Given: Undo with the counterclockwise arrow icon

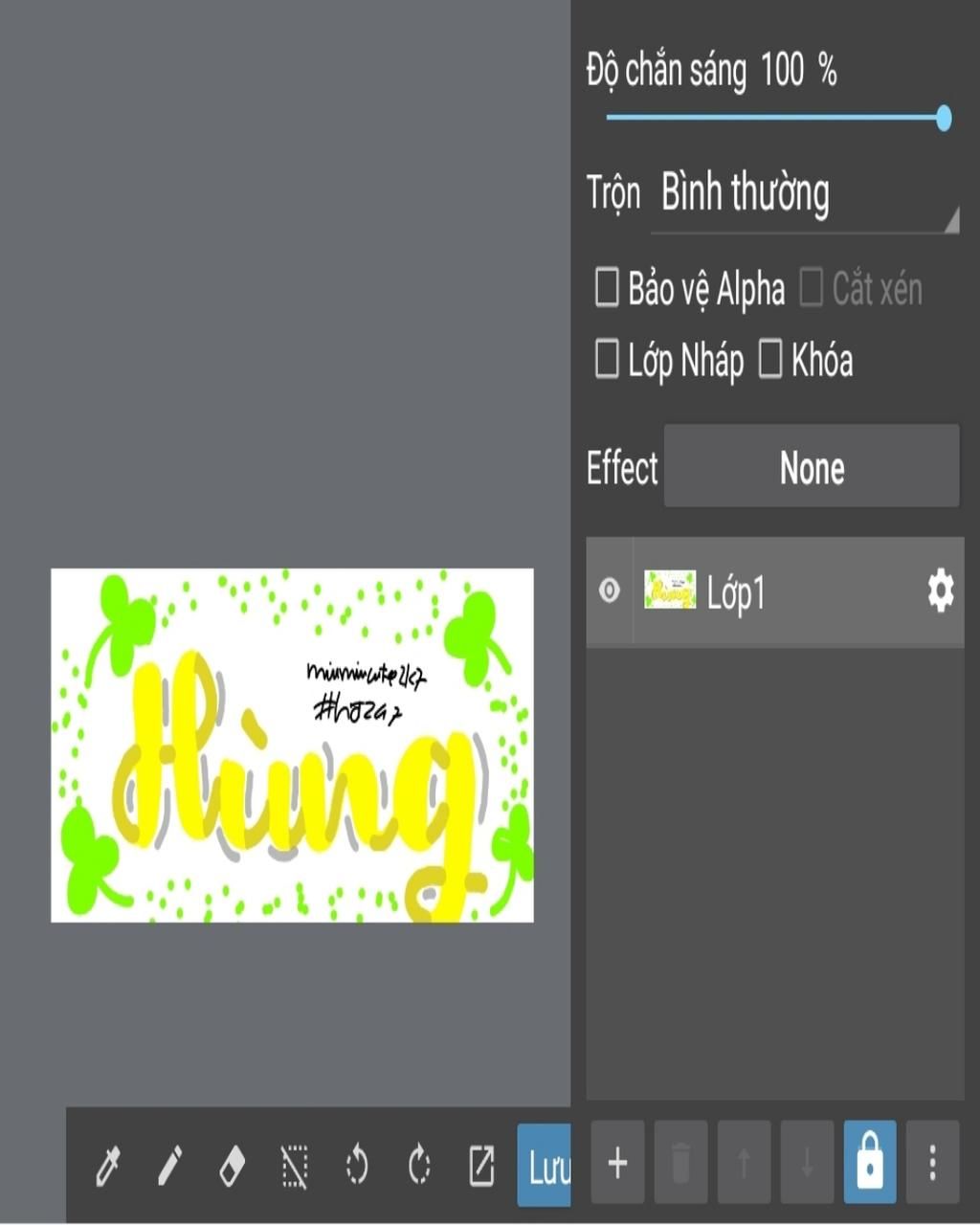Looking at the screenshot, I should (x=356, y=1167).
